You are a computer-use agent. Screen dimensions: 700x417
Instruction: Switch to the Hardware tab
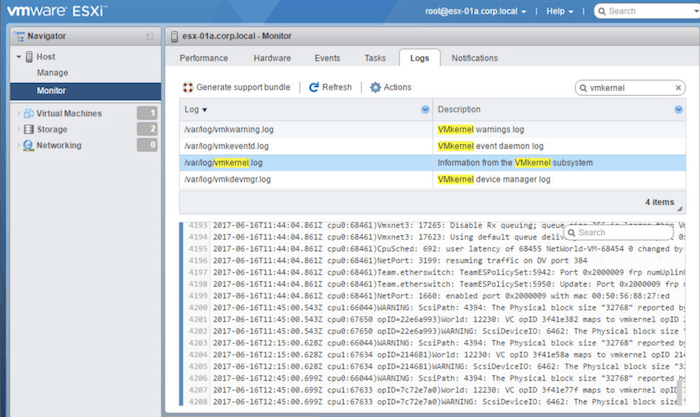point(272,58)
